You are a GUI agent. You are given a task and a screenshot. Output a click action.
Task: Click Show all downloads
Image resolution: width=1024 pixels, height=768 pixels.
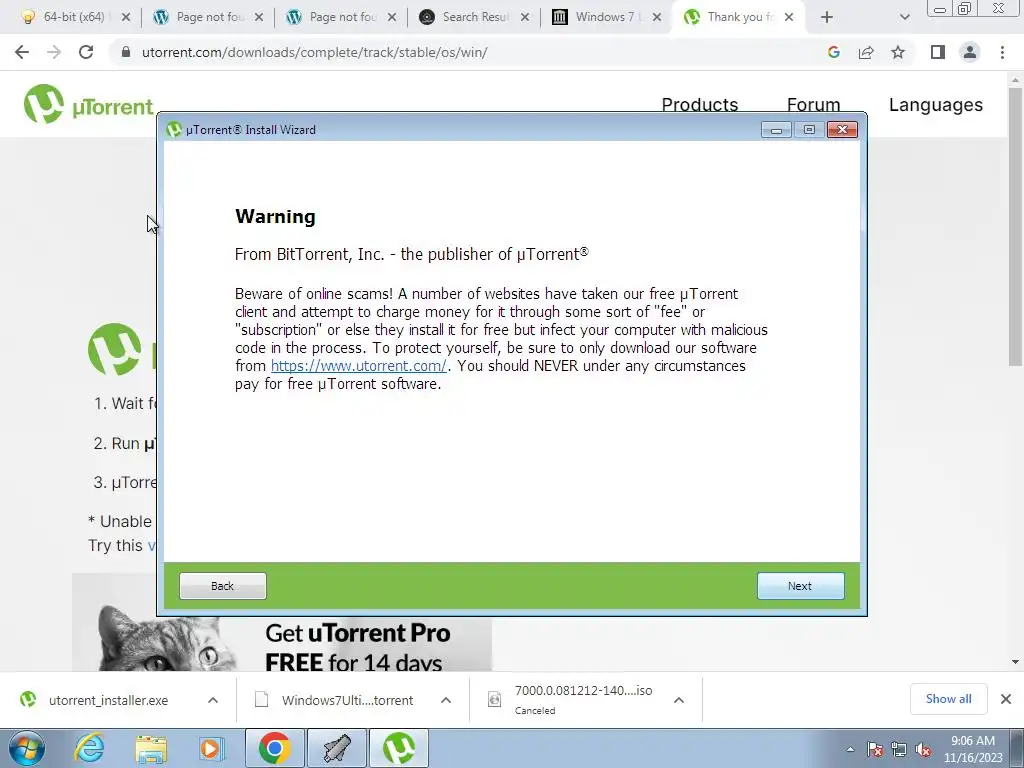tap(948, 699)
